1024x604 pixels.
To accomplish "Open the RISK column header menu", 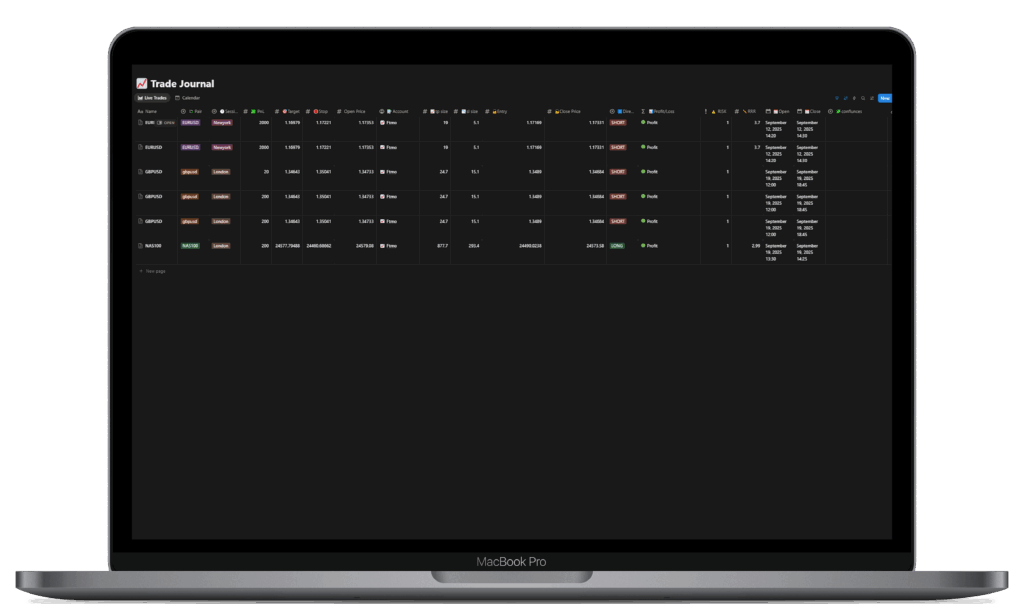I will coord(718,111).
